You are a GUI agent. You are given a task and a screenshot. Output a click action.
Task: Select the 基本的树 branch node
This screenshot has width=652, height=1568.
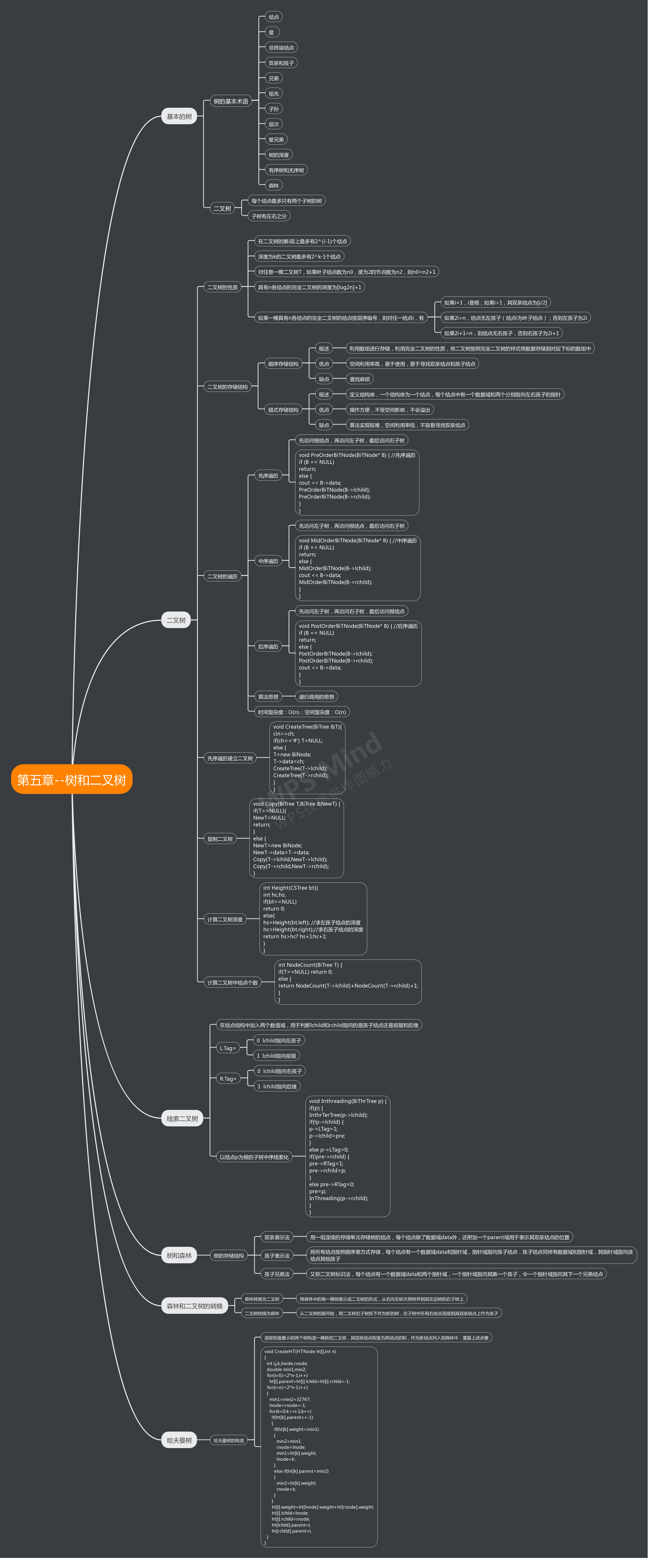pyautogui.click(x=179, y=116)
